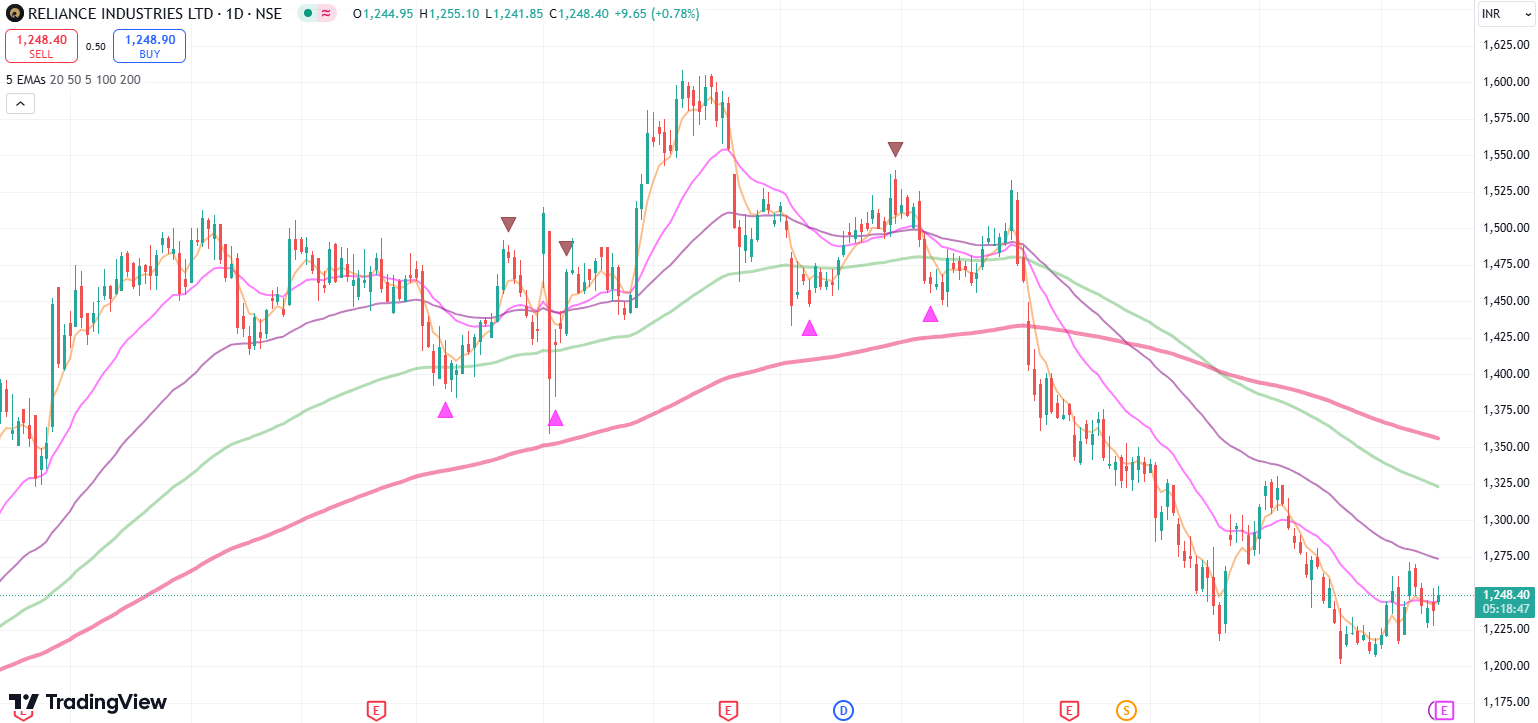Click price axis label 1,425.00
This screenshot has height=723, width=1538.
pos(1504,337)
